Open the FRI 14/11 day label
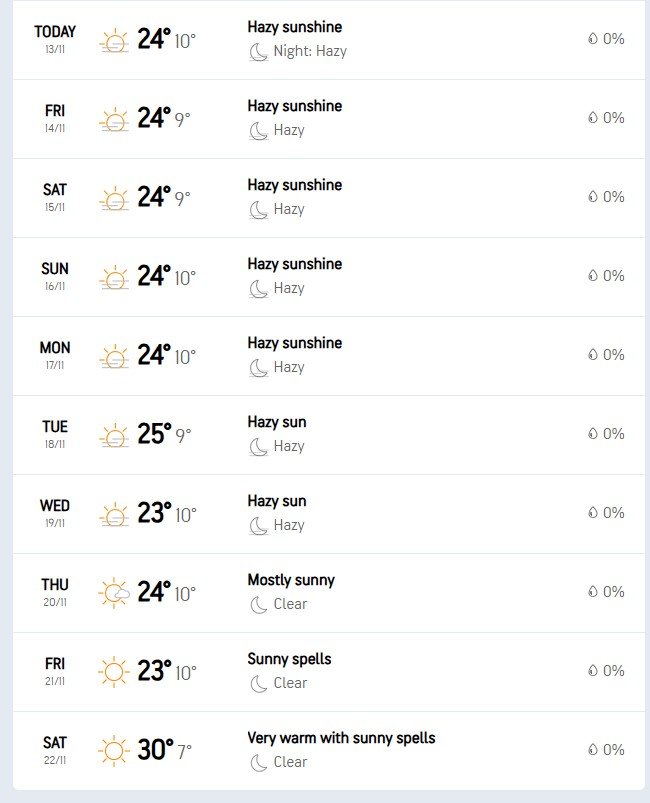Screen dimensions: 650x803 point(55,118)
